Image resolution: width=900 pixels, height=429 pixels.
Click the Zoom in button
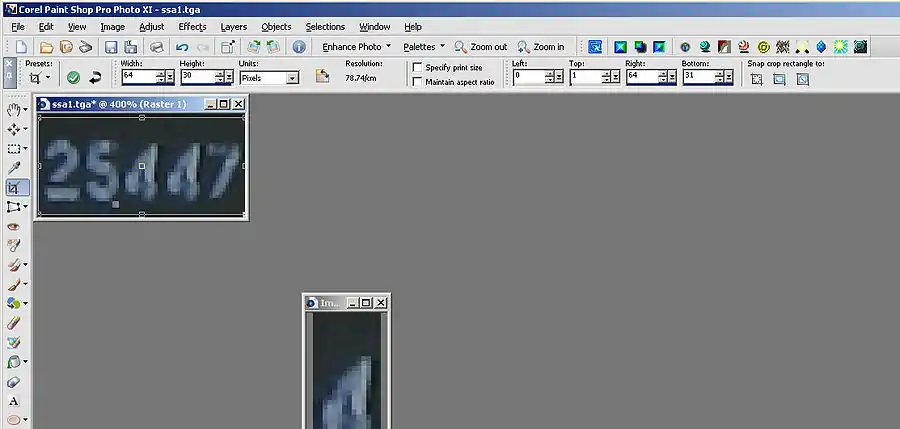(541, 47)
